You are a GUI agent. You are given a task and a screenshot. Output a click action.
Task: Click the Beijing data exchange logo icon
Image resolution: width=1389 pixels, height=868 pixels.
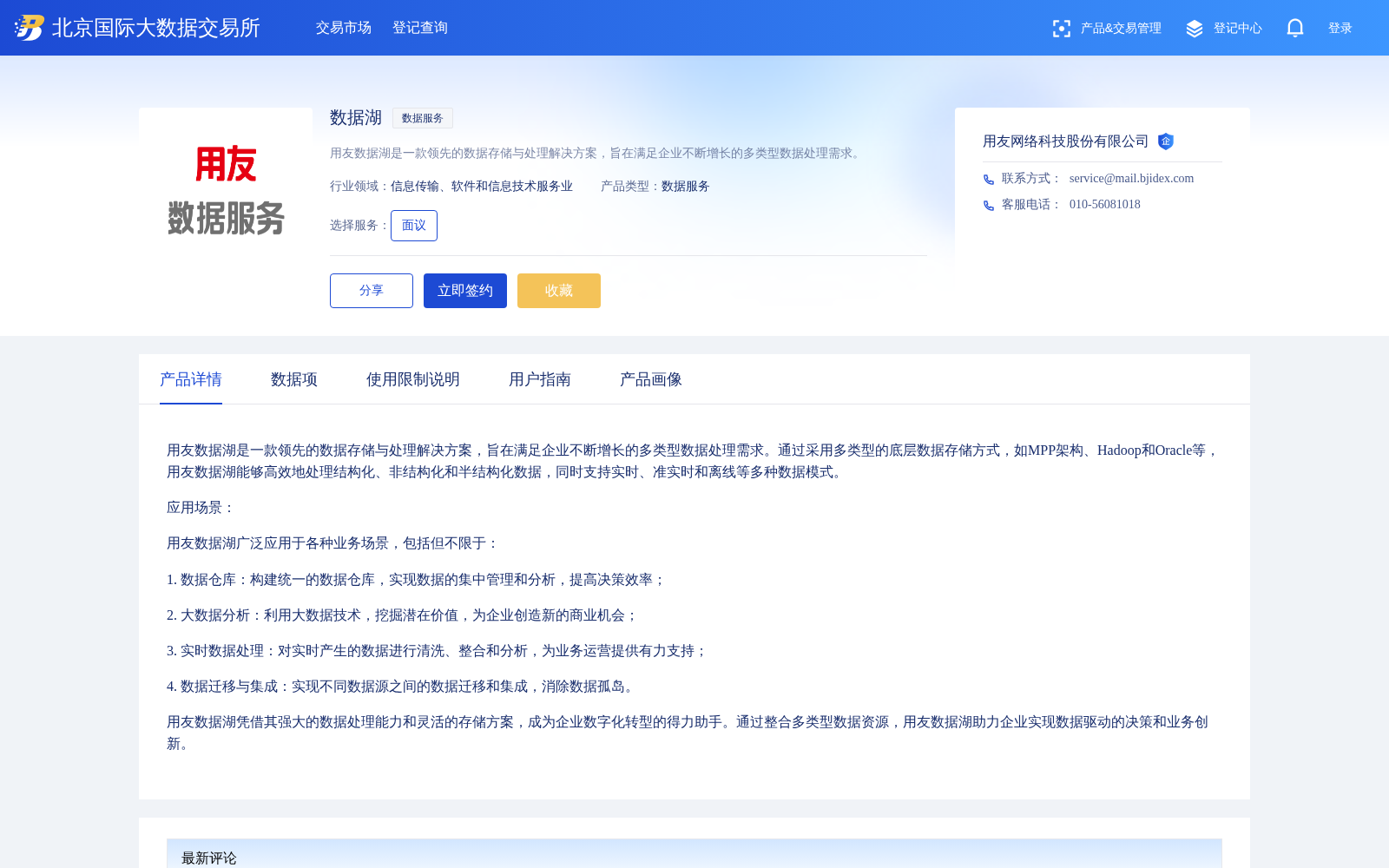(x=29, y=28)
